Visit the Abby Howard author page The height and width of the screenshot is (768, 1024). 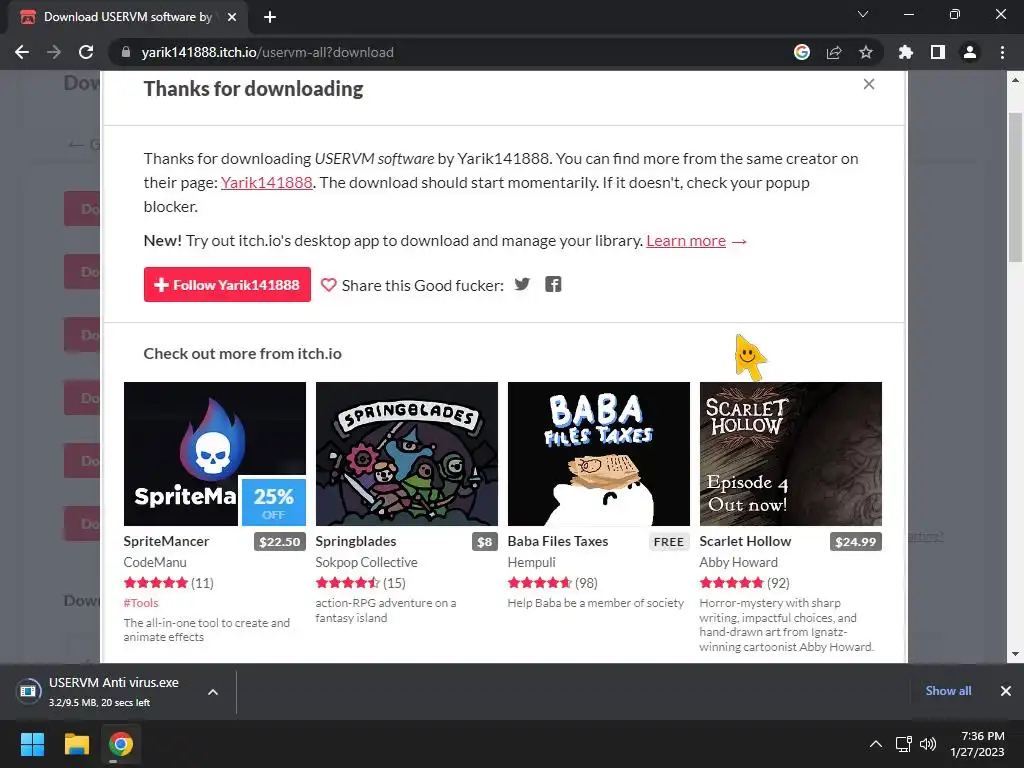tap(739, 562)
